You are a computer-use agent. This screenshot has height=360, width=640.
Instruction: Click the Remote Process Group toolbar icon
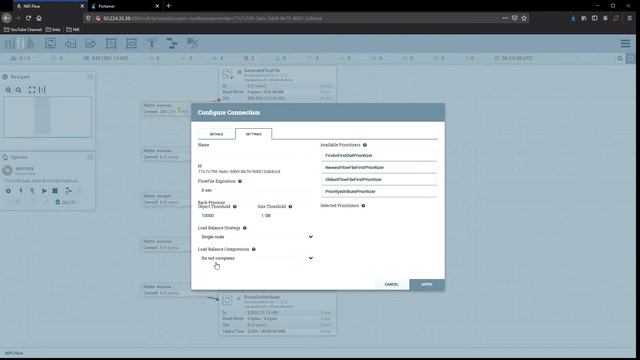pos(131,43)
